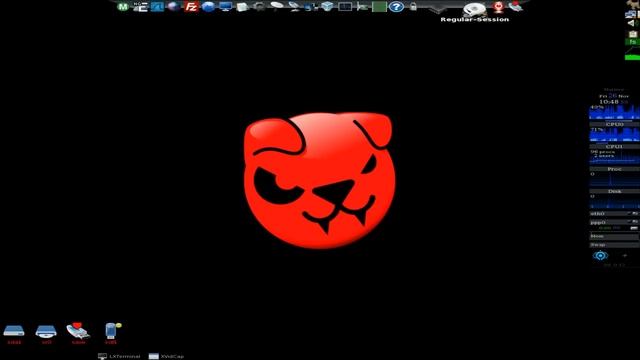This screenshot has width=640, height=360.
Task: Open the green square icon in dock
Action: pyautogui.click(x=379, y=7)
